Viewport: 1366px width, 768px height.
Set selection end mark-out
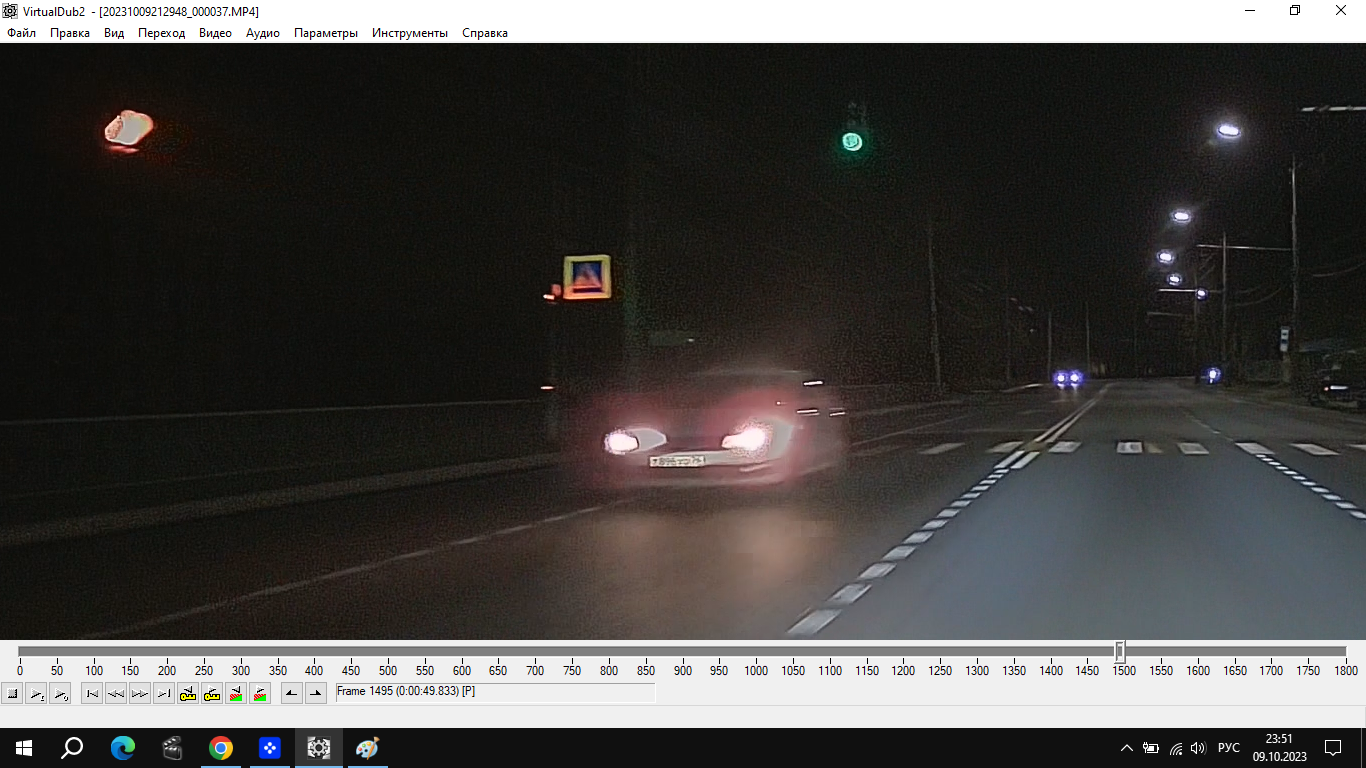coord(316,693)
